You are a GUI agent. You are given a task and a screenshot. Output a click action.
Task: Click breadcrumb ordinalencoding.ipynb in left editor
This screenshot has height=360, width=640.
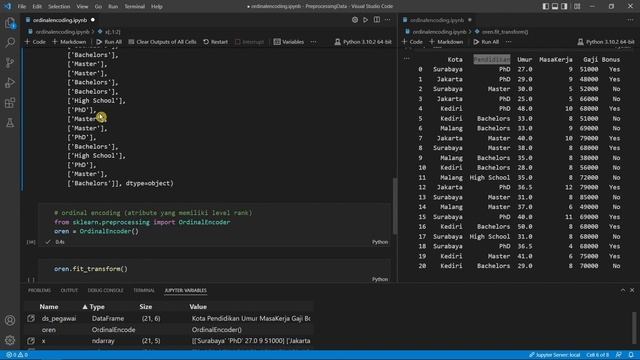pos(62,31)
